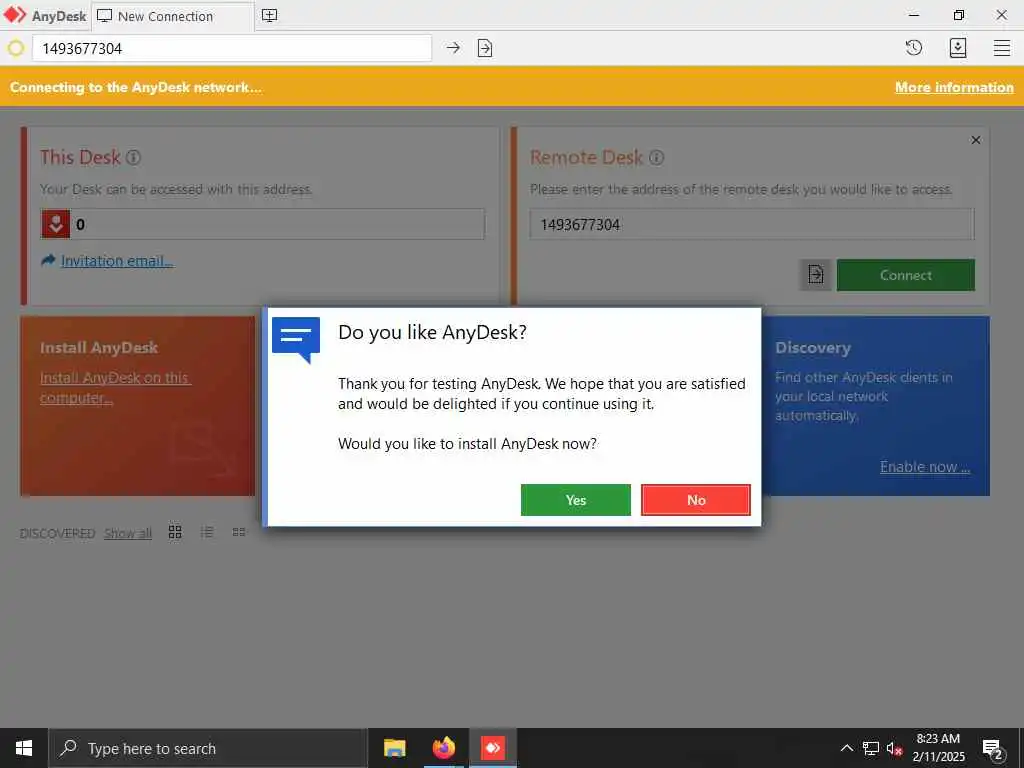Open the notification center icon
Image resolution: width=1024 pixels, height=768 pixels.
coord(993,748)
